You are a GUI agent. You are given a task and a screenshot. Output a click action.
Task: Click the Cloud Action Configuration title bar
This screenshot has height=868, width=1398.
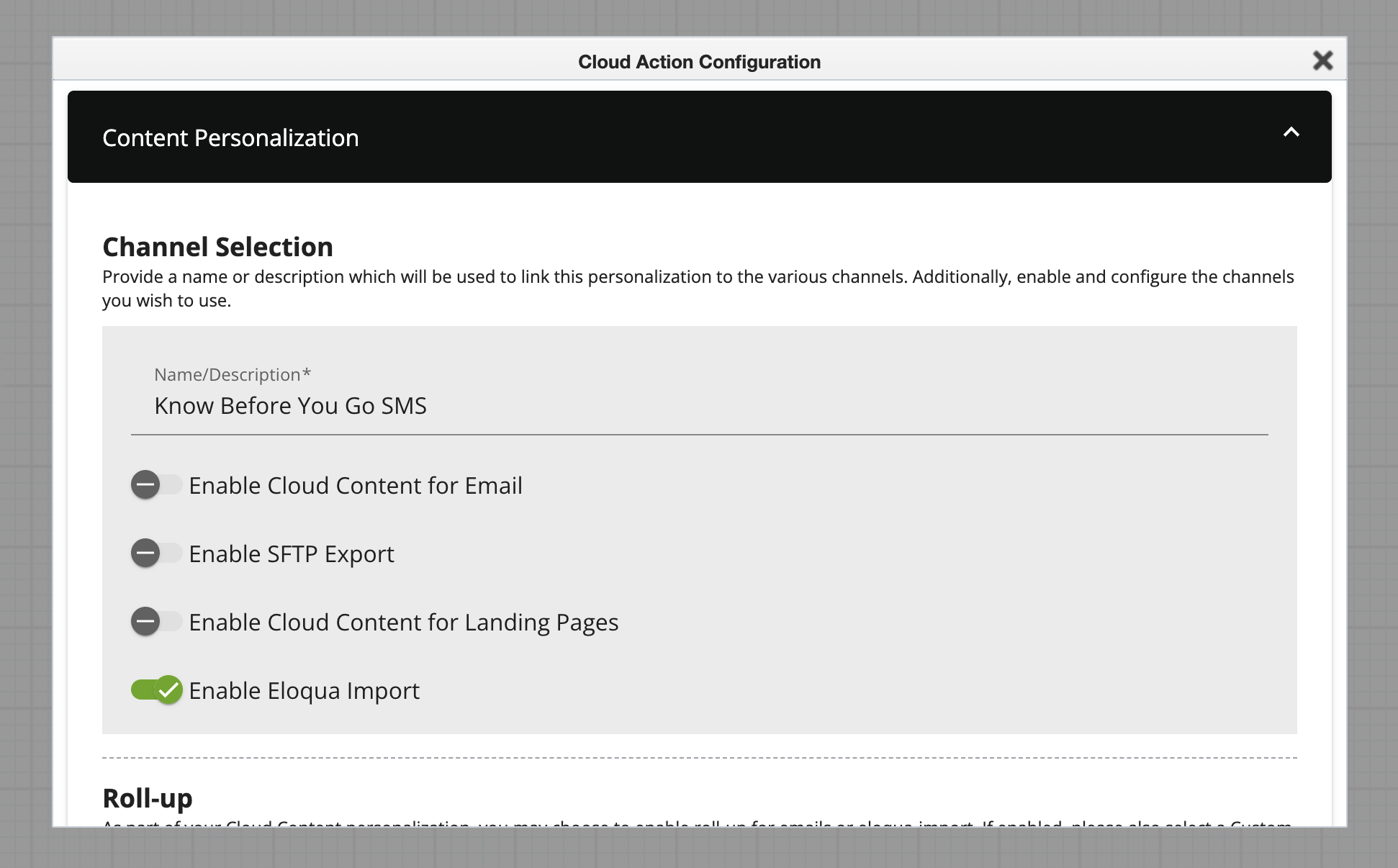point(698,62)
